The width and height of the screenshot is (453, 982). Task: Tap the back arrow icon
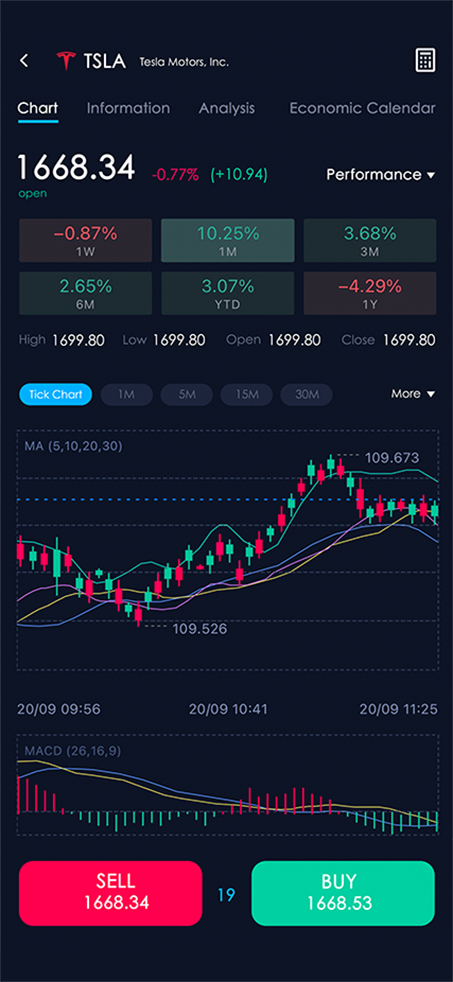24,61
